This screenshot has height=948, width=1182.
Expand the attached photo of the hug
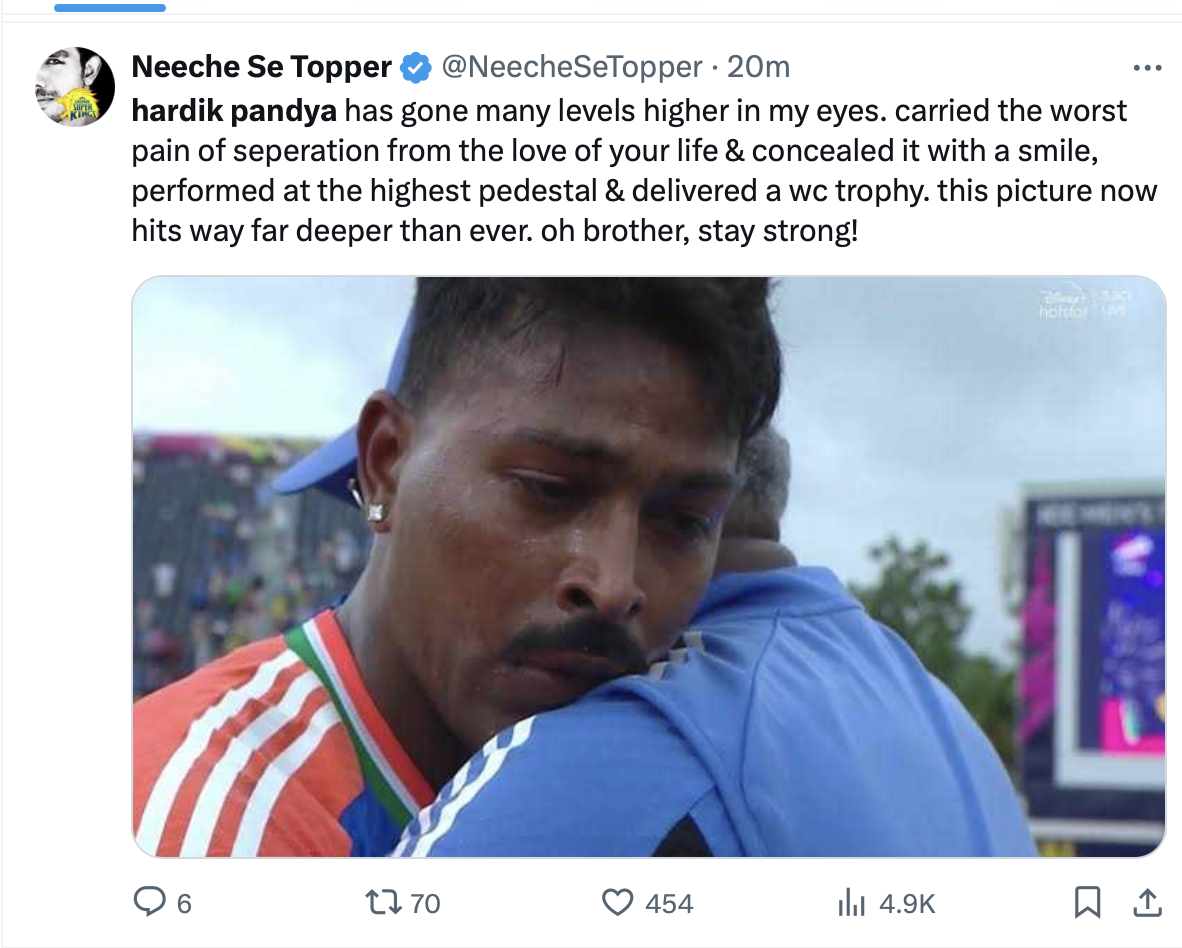tap(648, 566)
